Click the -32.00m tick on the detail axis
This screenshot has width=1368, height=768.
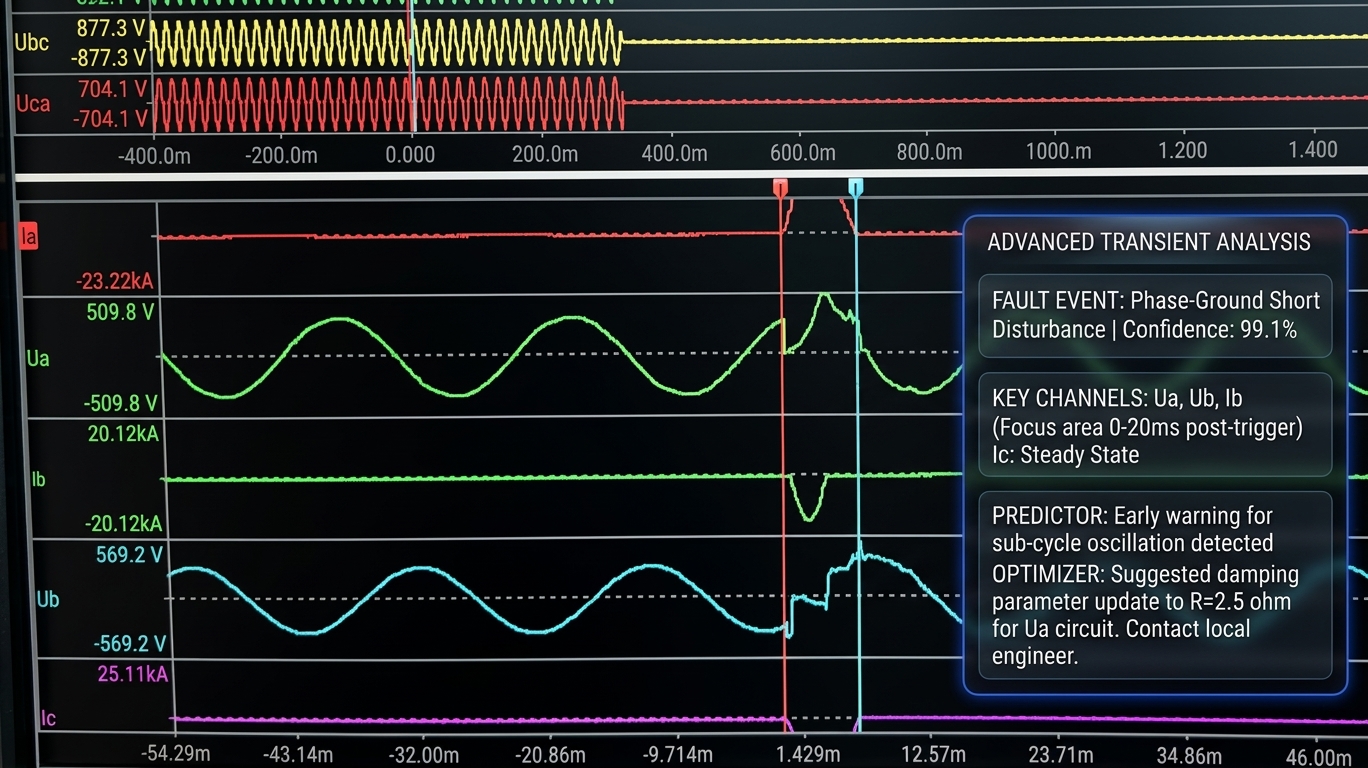point(422,754)
